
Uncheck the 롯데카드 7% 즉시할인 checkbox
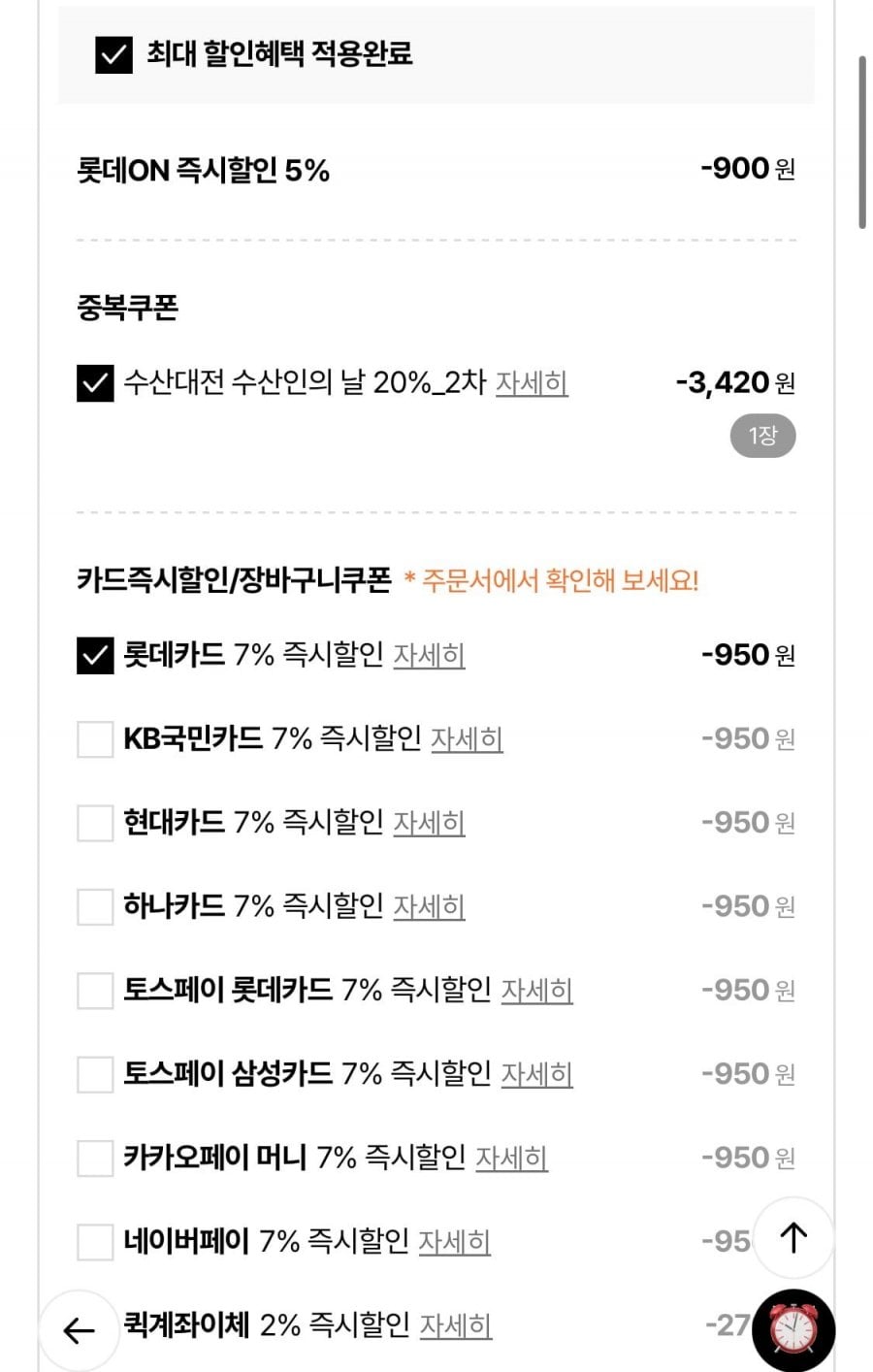[95, 656]
